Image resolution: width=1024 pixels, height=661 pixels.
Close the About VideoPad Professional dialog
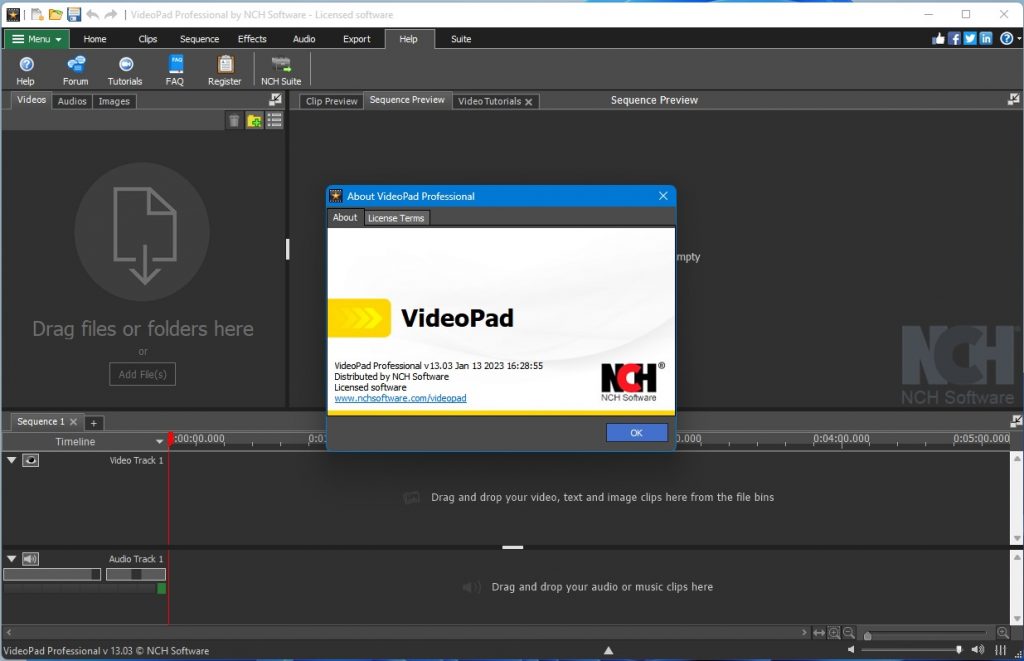(x=663, y=196)
